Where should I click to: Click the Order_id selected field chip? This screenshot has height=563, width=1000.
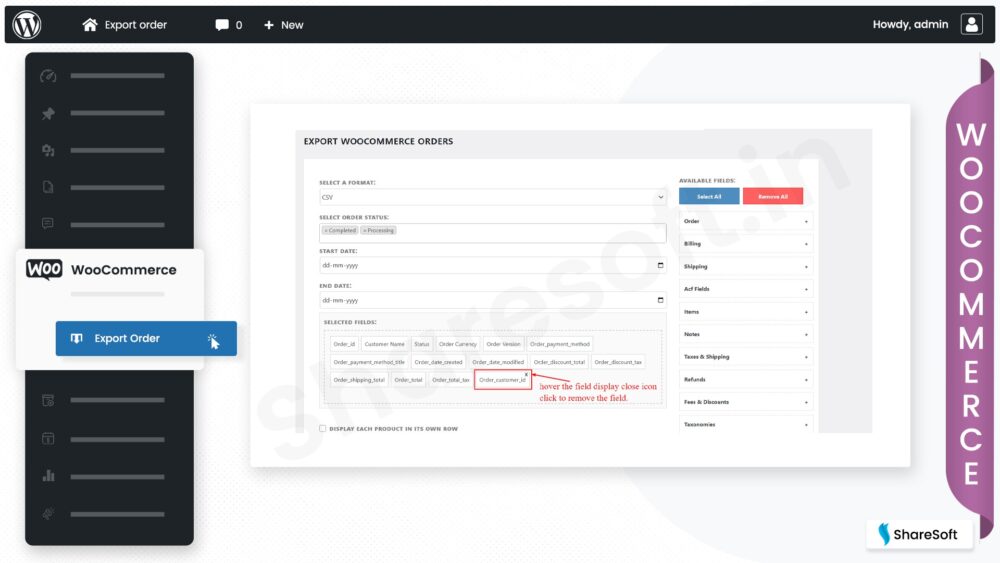pyautogui.click(x=344, y=344)
